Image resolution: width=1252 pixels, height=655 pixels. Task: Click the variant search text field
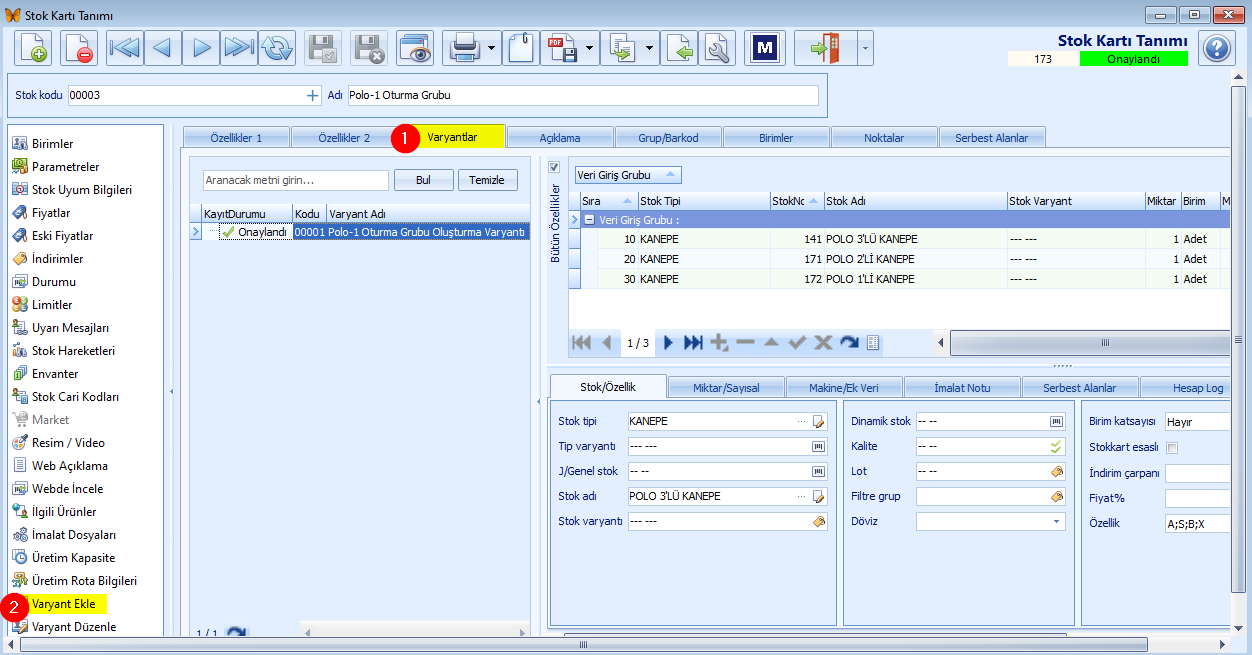[x=295, y=180]
